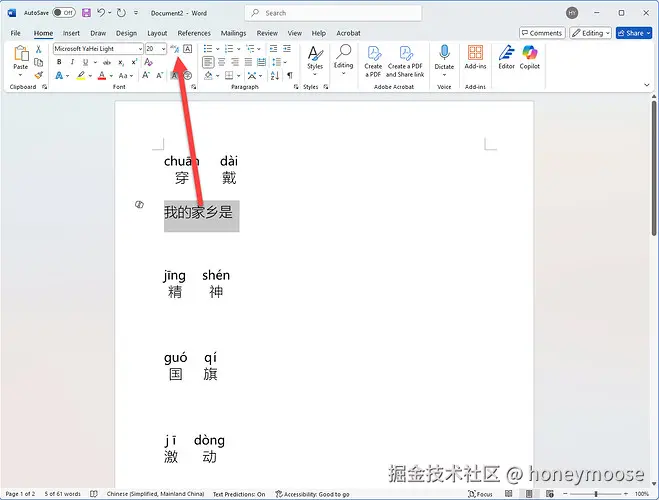The image size is (659, 500).
Task: Toggle strikethrough formatting
Action: pos(107,62)
